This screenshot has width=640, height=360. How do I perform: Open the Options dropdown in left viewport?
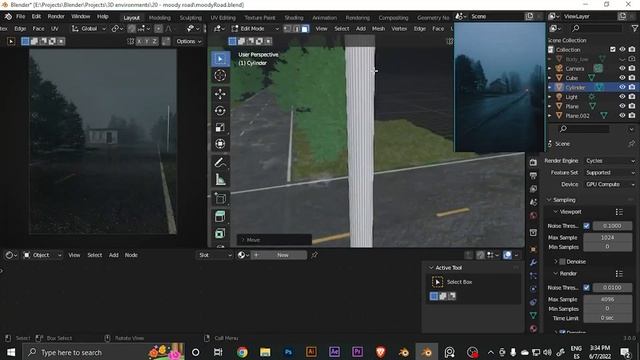coord(189,41)
